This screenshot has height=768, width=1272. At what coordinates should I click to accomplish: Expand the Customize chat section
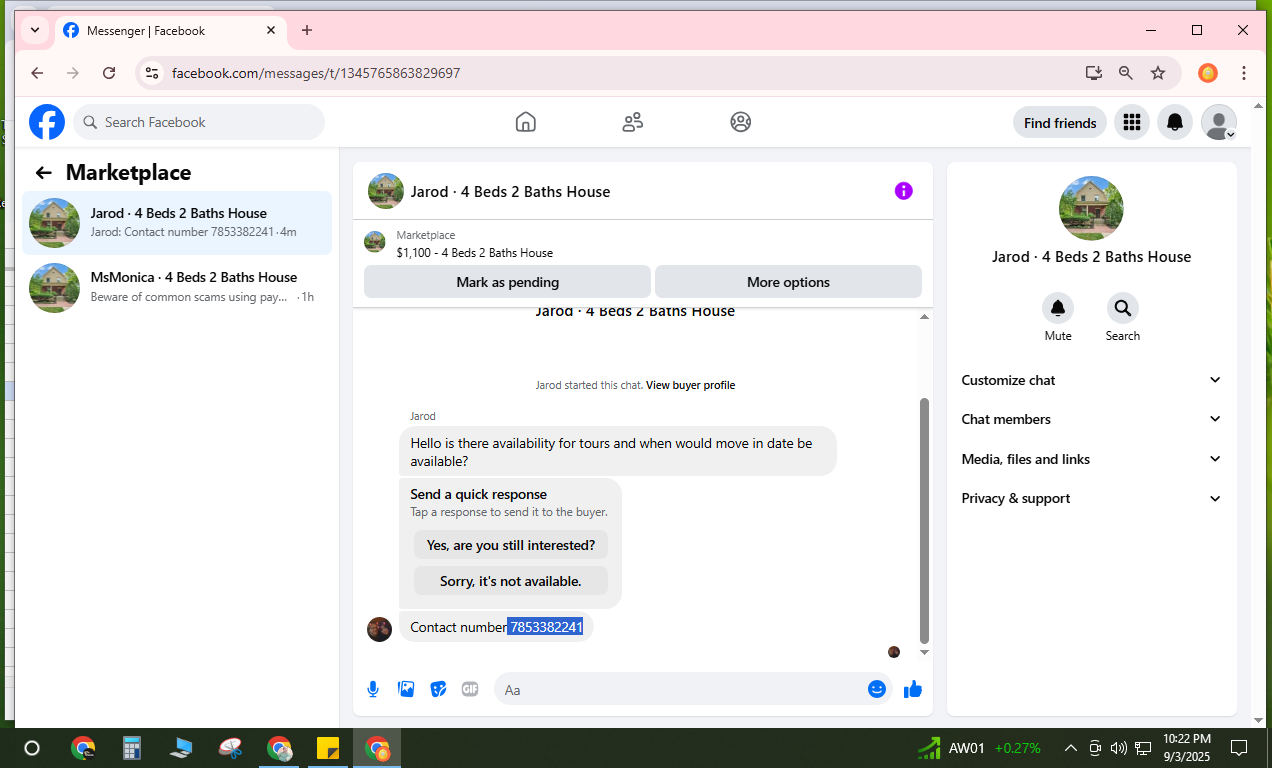[1091, 380]
